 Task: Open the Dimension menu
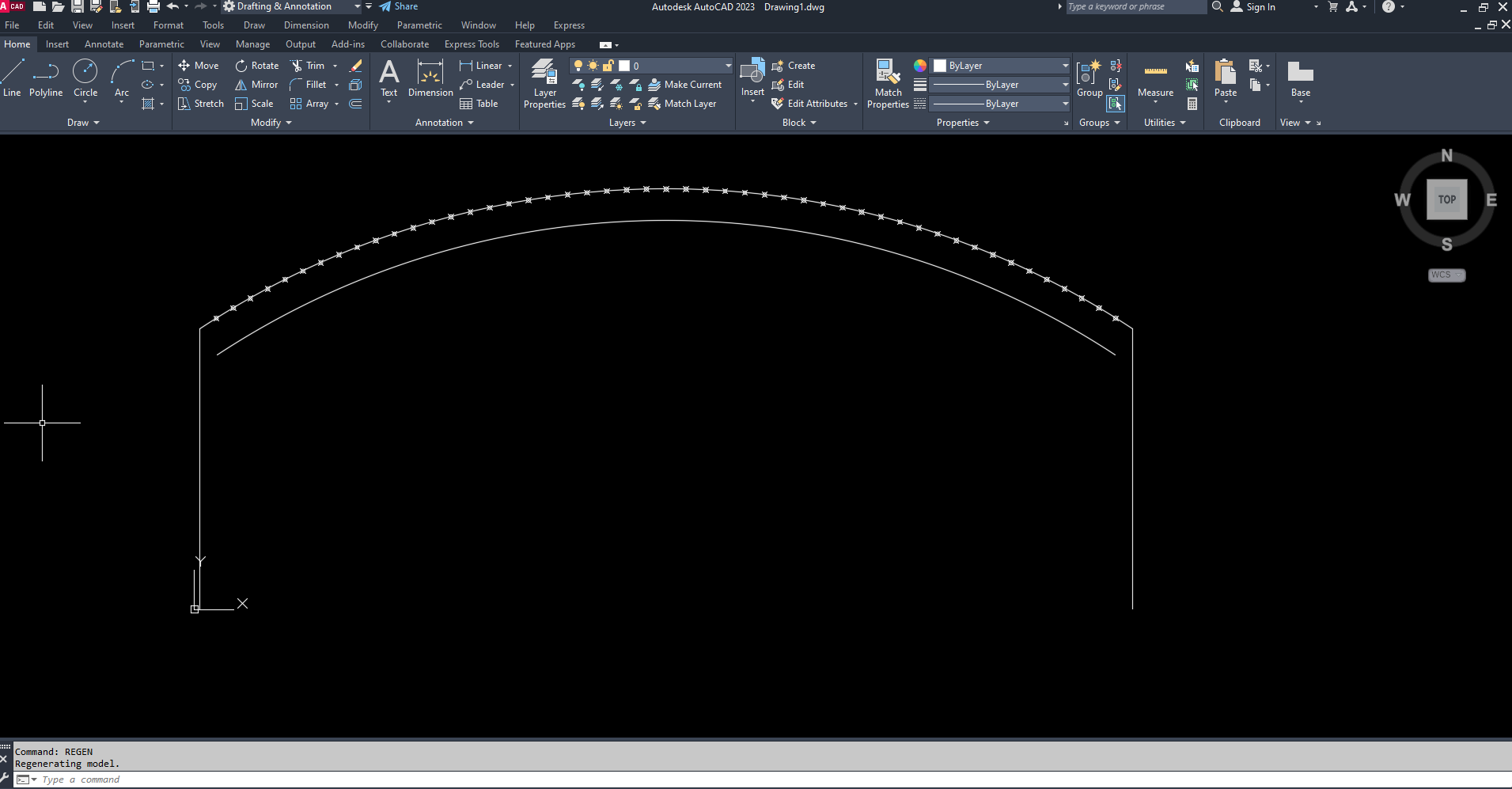pos(306,25)
